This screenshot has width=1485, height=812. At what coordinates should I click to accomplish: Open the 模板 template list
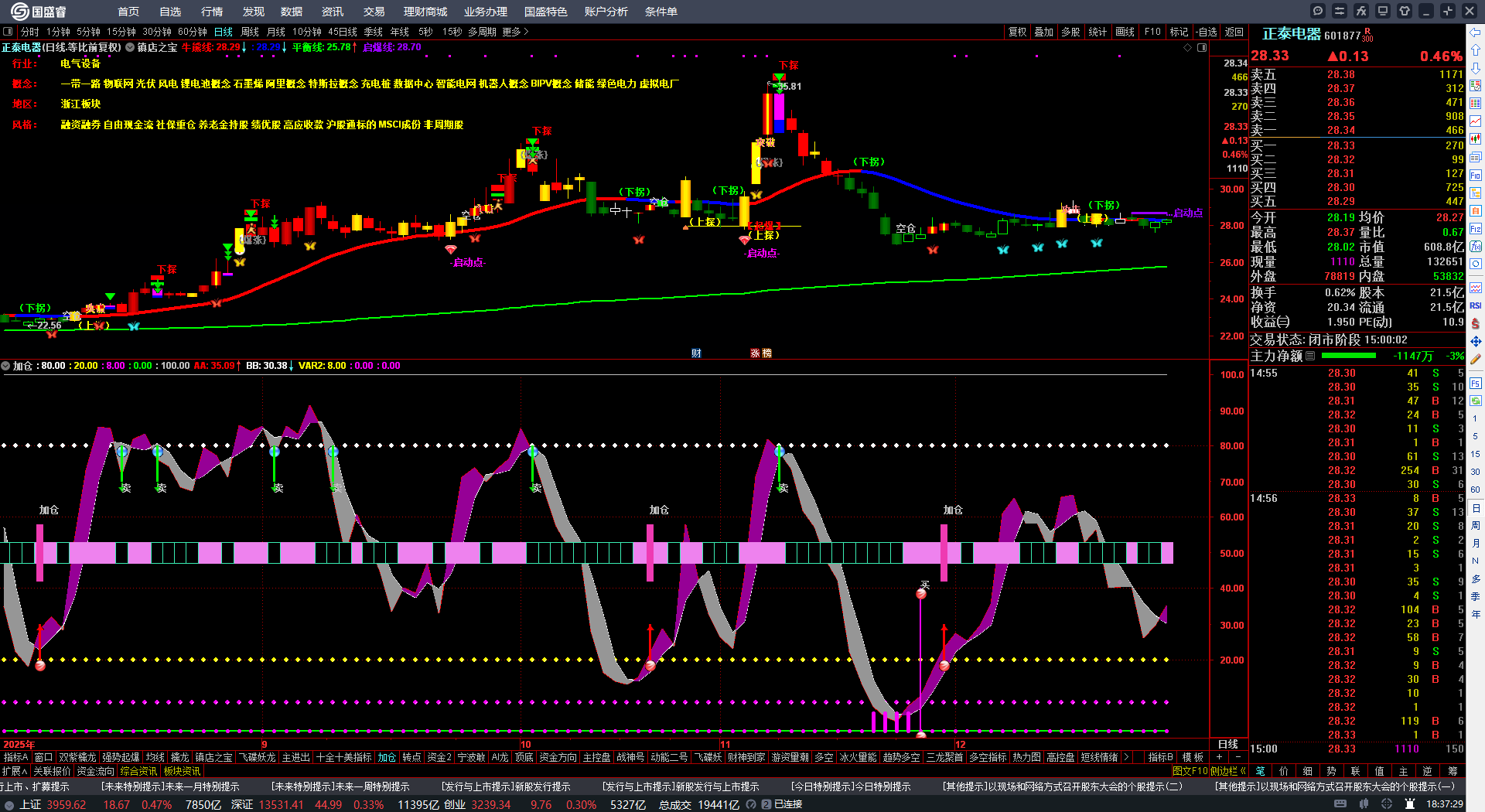pyautogui.click(x=1193, y=757)
